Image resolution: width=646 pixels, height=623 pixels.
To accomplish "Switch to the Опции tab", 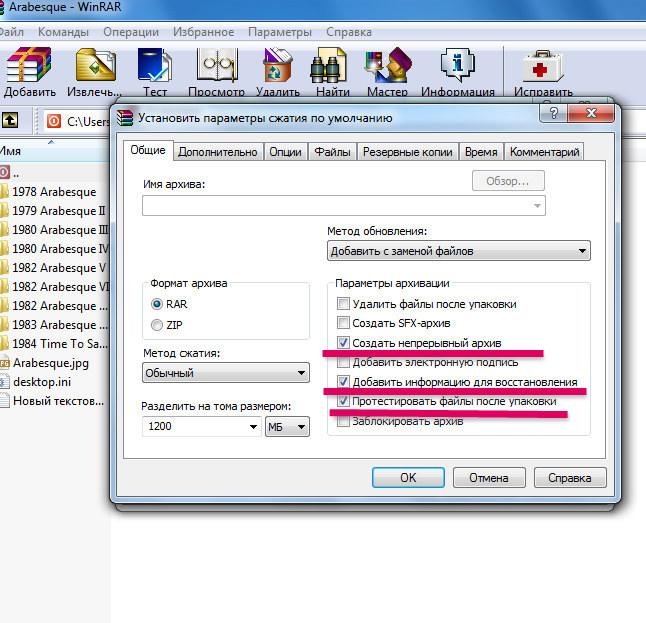I will tap(285, 152).
